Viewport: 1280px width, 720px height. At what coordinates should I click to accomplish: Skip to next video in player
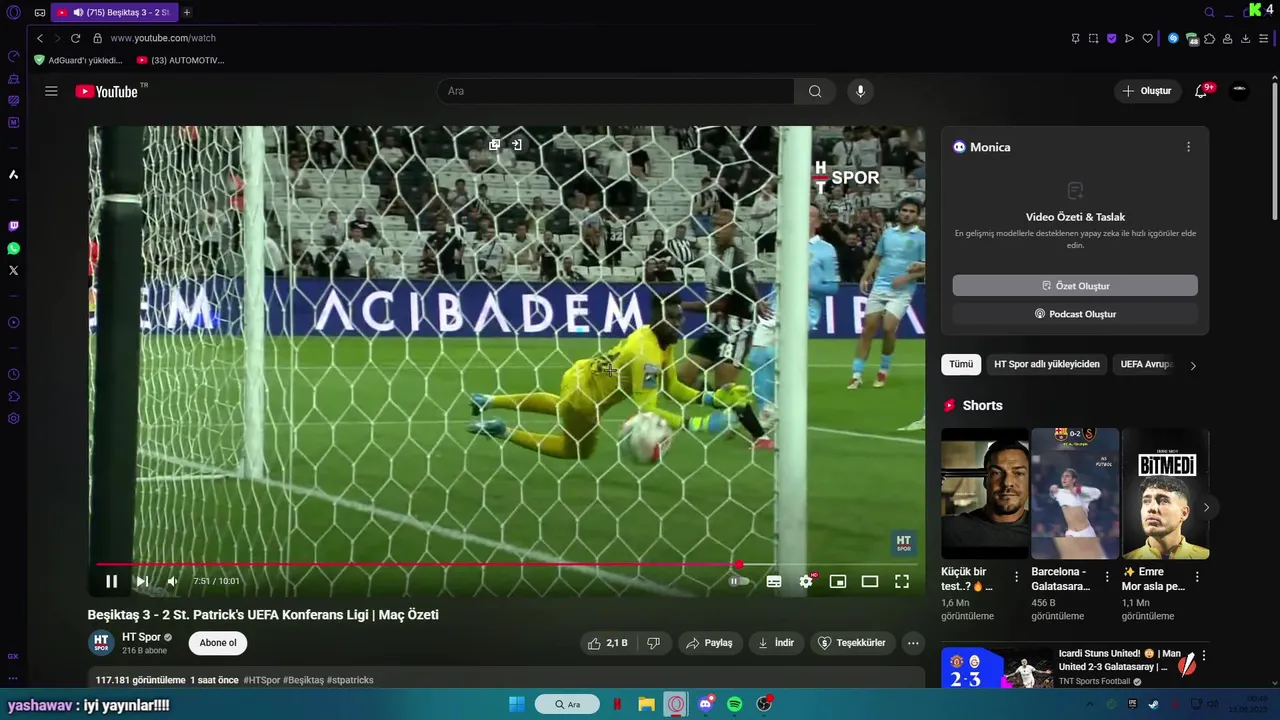coord(142,581)
